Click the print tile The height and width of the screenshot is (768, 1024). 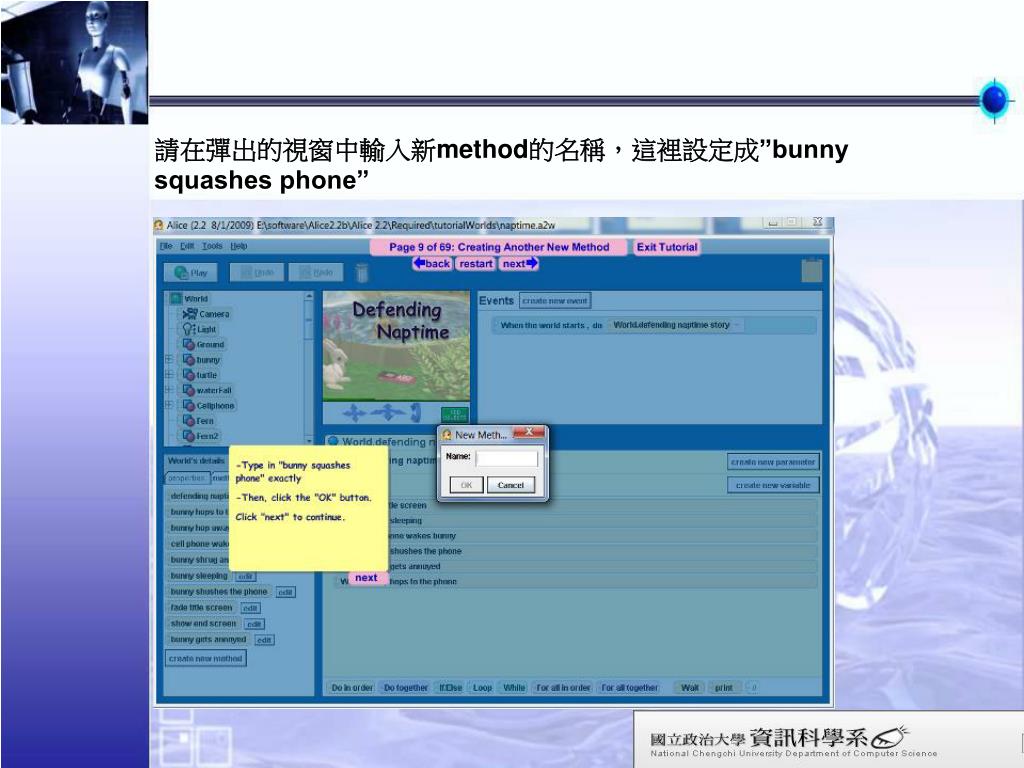click(724, 688)
